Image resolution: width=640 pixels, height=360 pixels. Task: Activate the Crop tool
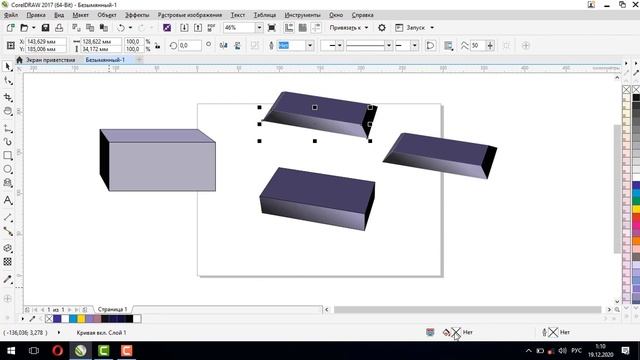(8, 97)
